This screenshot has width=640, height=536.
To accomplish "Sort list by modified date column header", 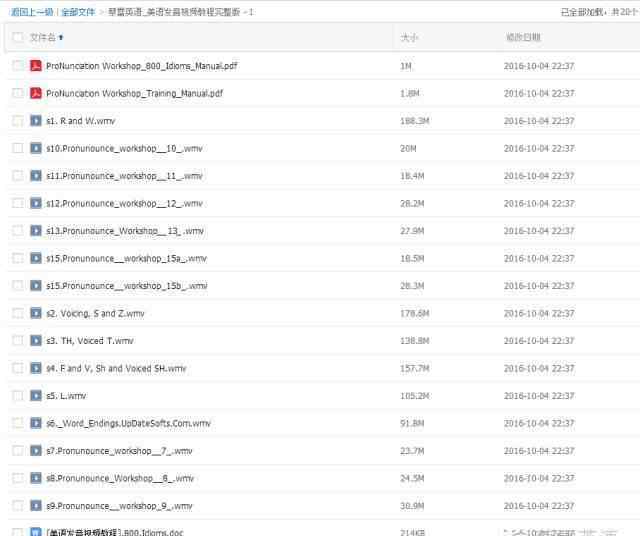I will point(522,38).
